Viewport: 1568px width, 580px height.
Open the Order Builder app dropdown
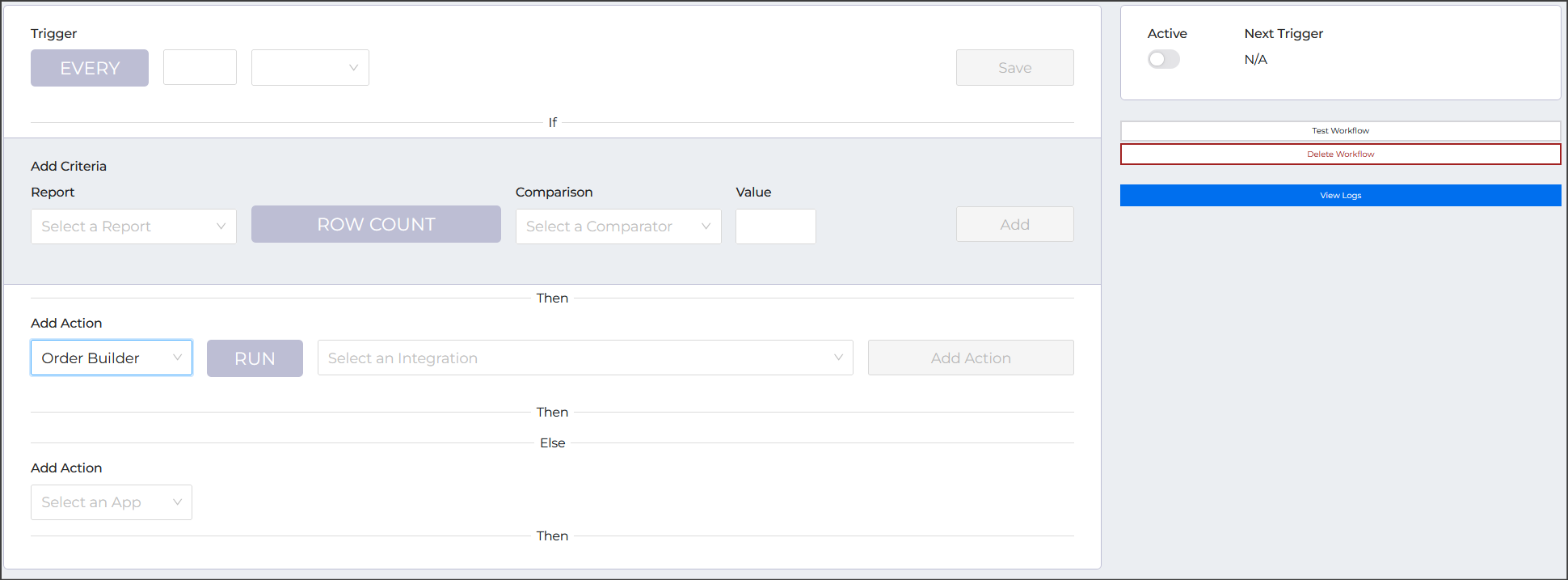point(112,358)
